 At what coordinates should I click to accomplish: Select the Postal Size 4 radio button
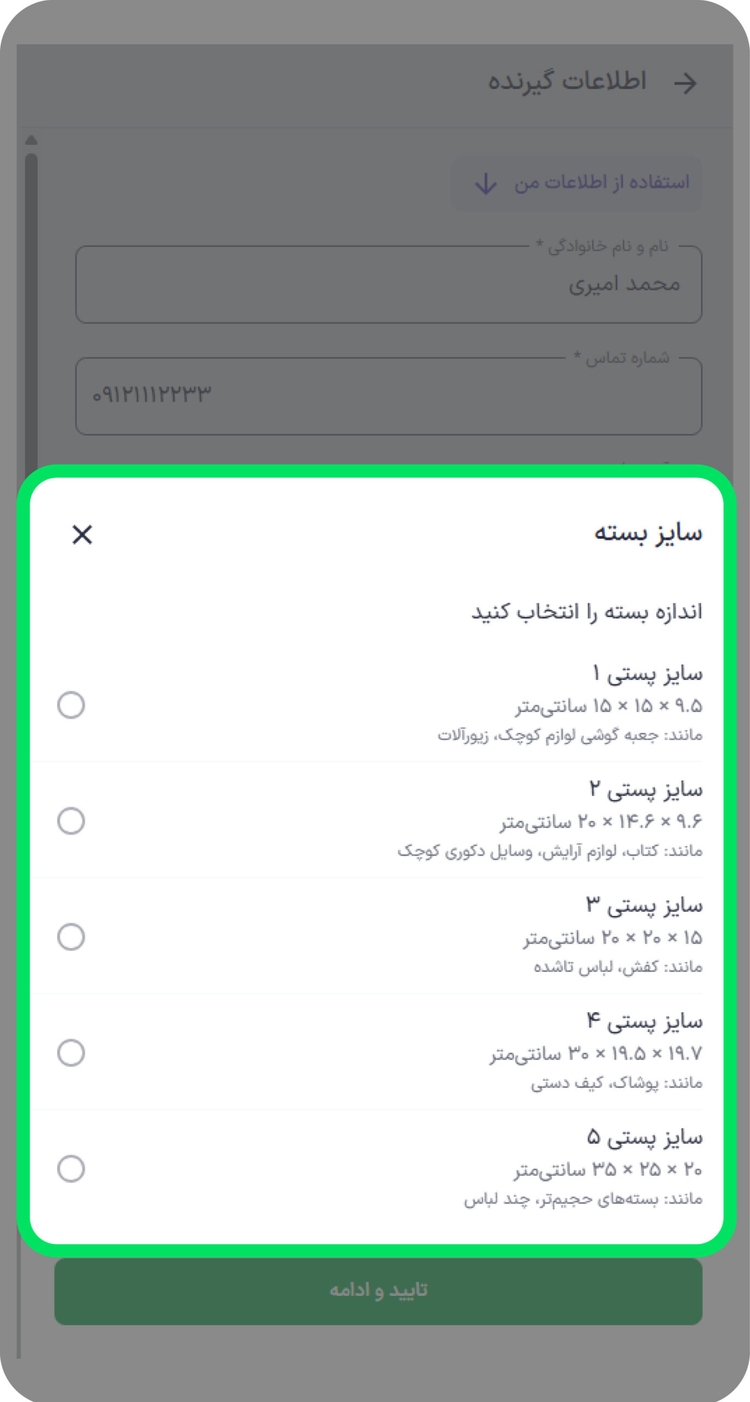tap(71, 1053)
